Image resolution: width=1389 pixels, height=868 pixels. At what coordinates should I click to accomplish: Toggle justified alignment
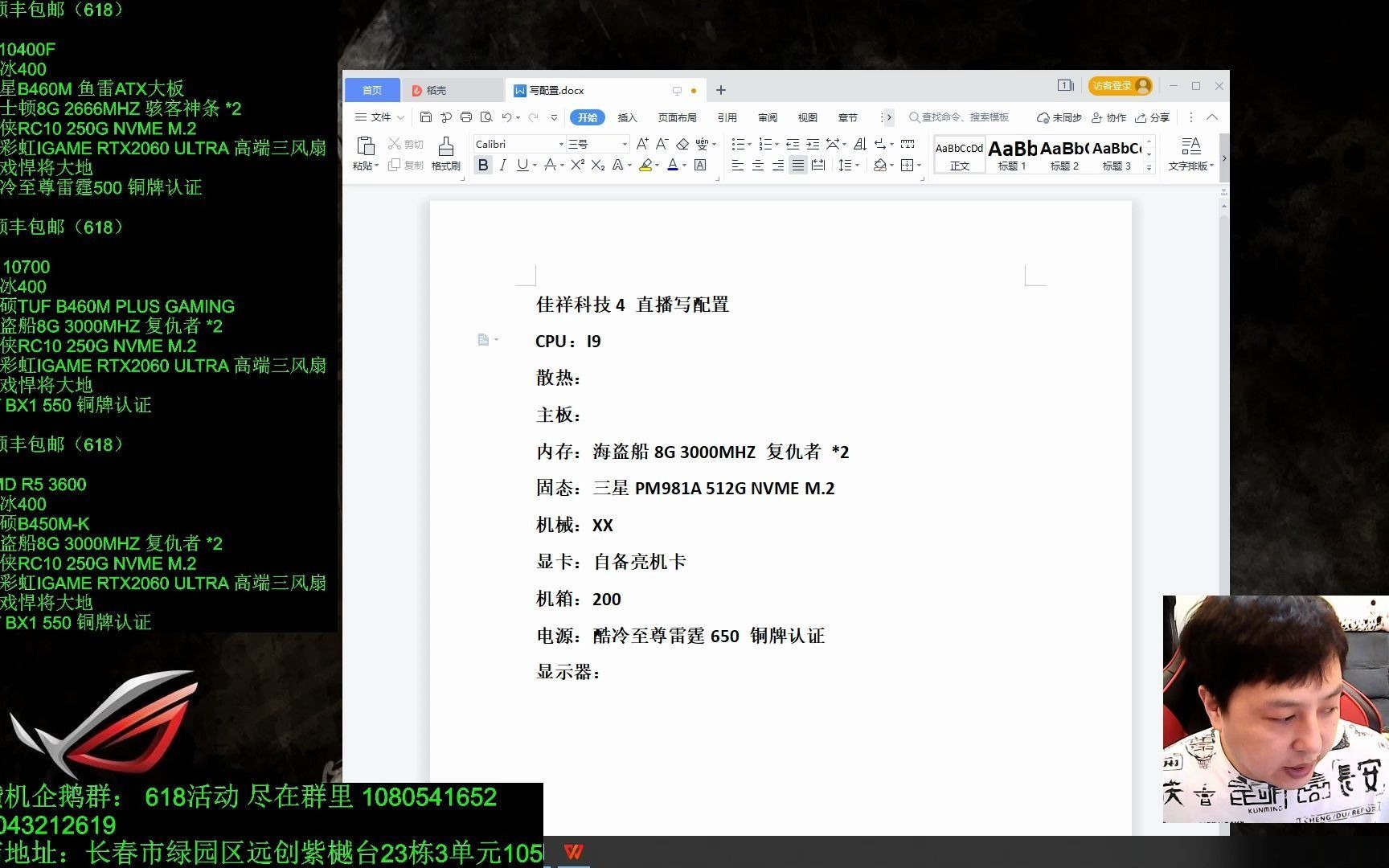(x=797, y=165)
